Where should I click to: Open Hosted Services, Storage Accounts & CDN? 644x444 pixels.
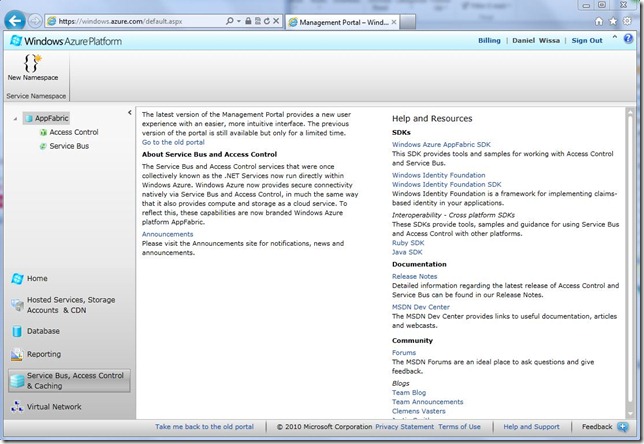pyautogui.click(x=71, y=305)
